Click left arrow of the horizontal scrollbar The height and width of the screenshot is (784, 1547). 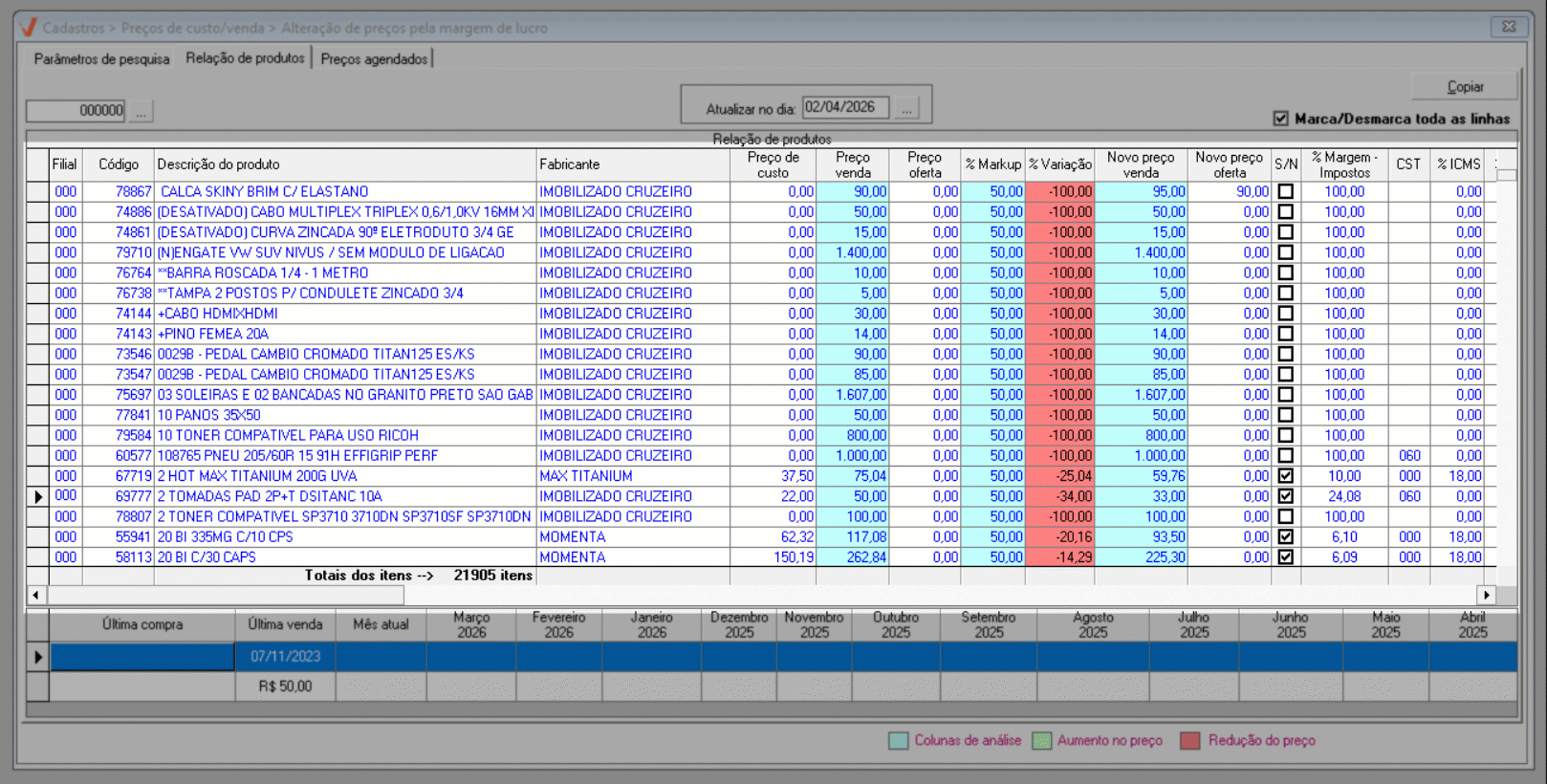pos(36,595)
